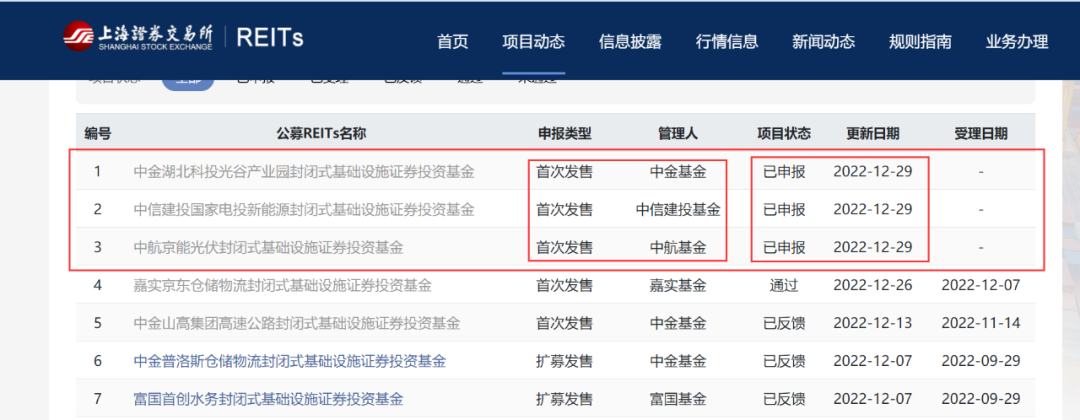Click row number 4 cell
This screenshot has height=420, width=1080.
(98, 285)
